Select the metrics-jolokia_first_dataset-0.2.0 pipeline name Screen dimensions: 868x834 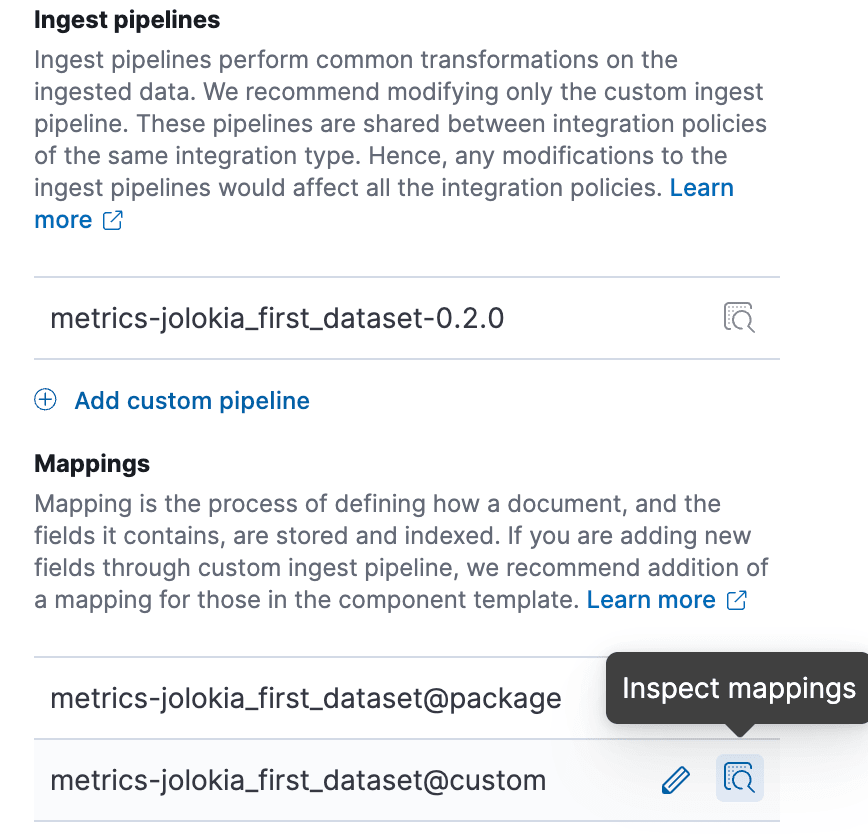click(277, 319)
